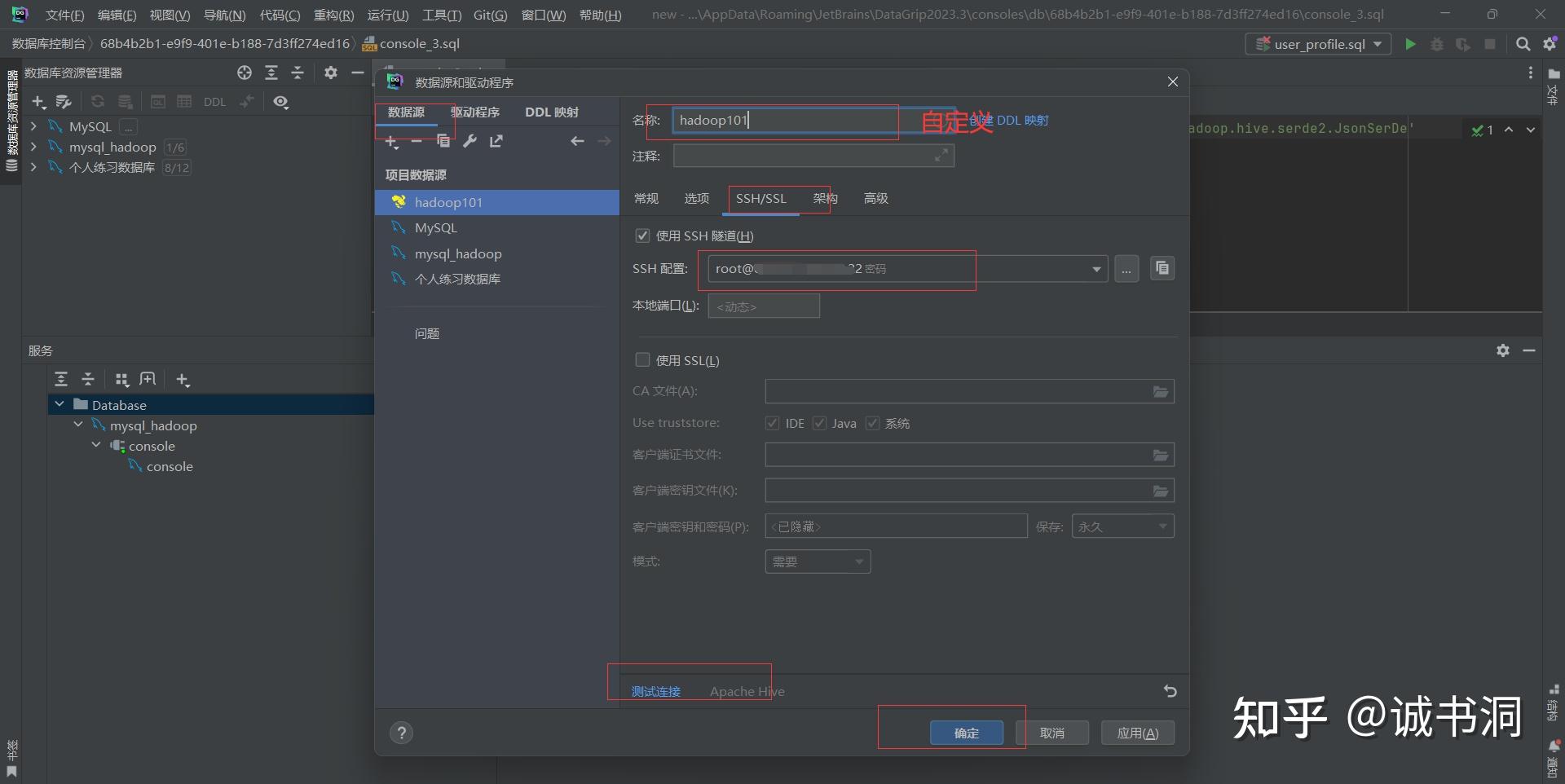Click the back navigation arrow
The width and height of the screenshot is (1565, 784).
pos(577,141)
